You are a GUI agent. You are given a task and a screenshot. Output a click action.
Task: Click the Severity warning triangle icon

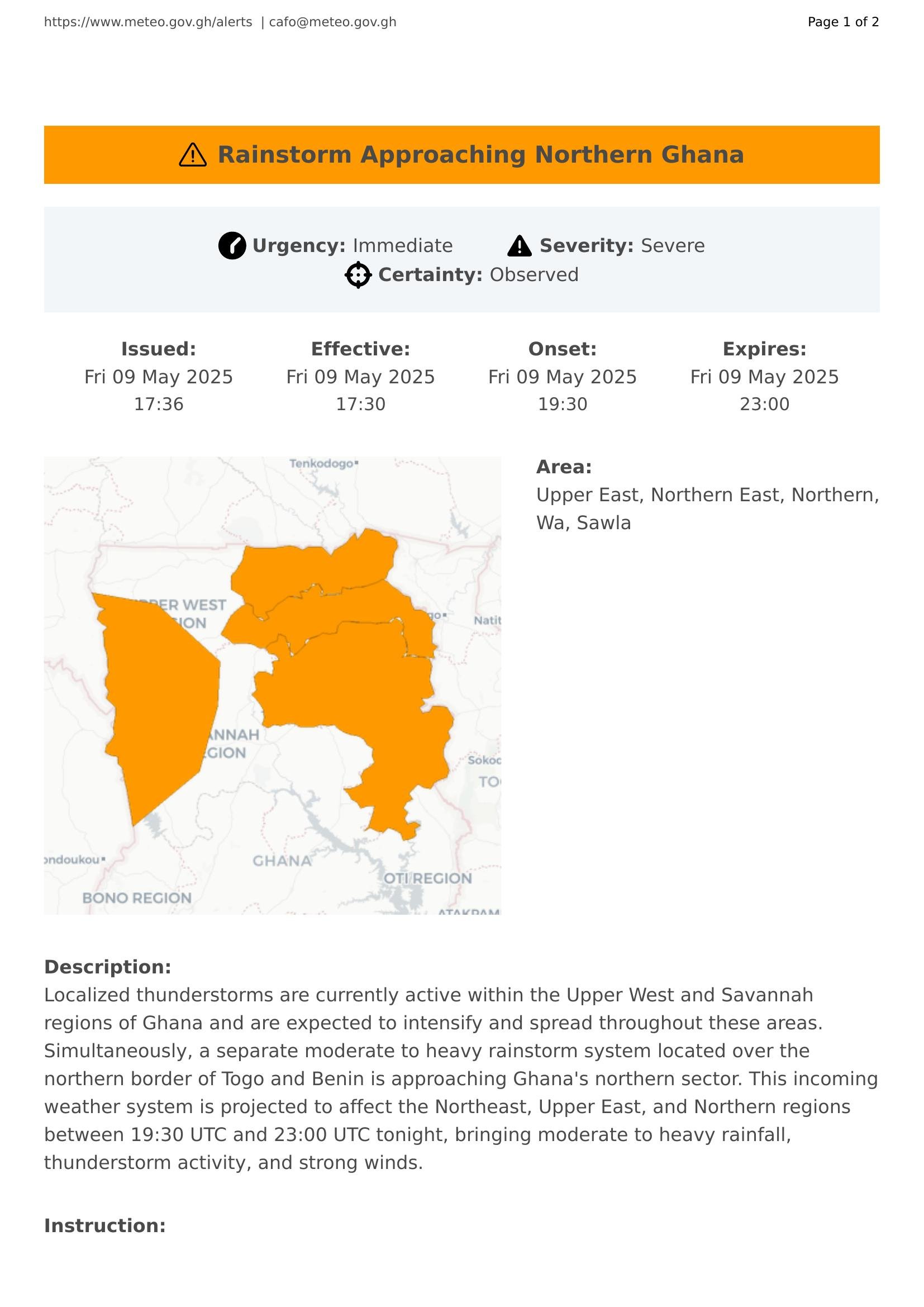click(520, 246)
